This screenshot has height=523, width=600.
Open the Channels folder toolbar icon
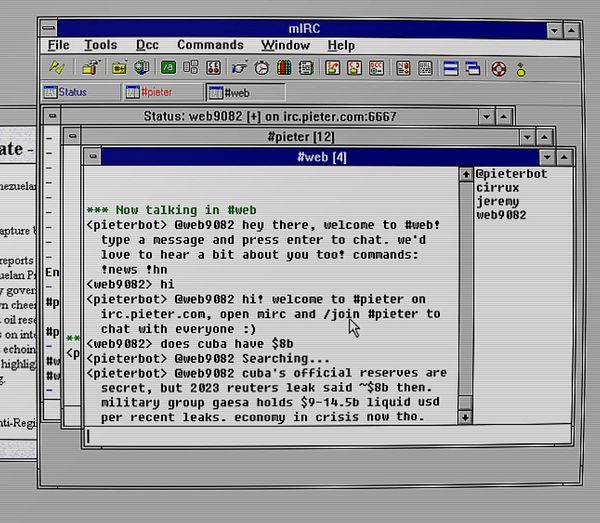pyautogui.click(x=119, y=68)
